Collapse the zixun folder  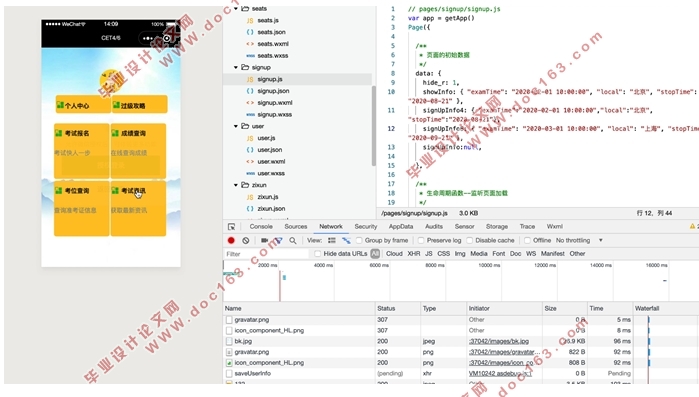(236, 185)
